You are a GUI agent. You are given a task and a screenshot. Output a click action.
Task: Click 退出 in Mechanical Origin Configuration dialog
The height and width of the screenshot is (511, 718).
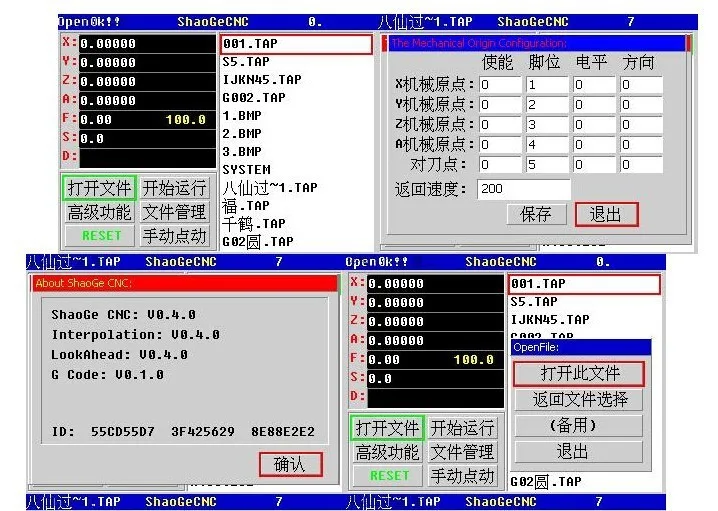pyautogui.click(x=606, y=214)
